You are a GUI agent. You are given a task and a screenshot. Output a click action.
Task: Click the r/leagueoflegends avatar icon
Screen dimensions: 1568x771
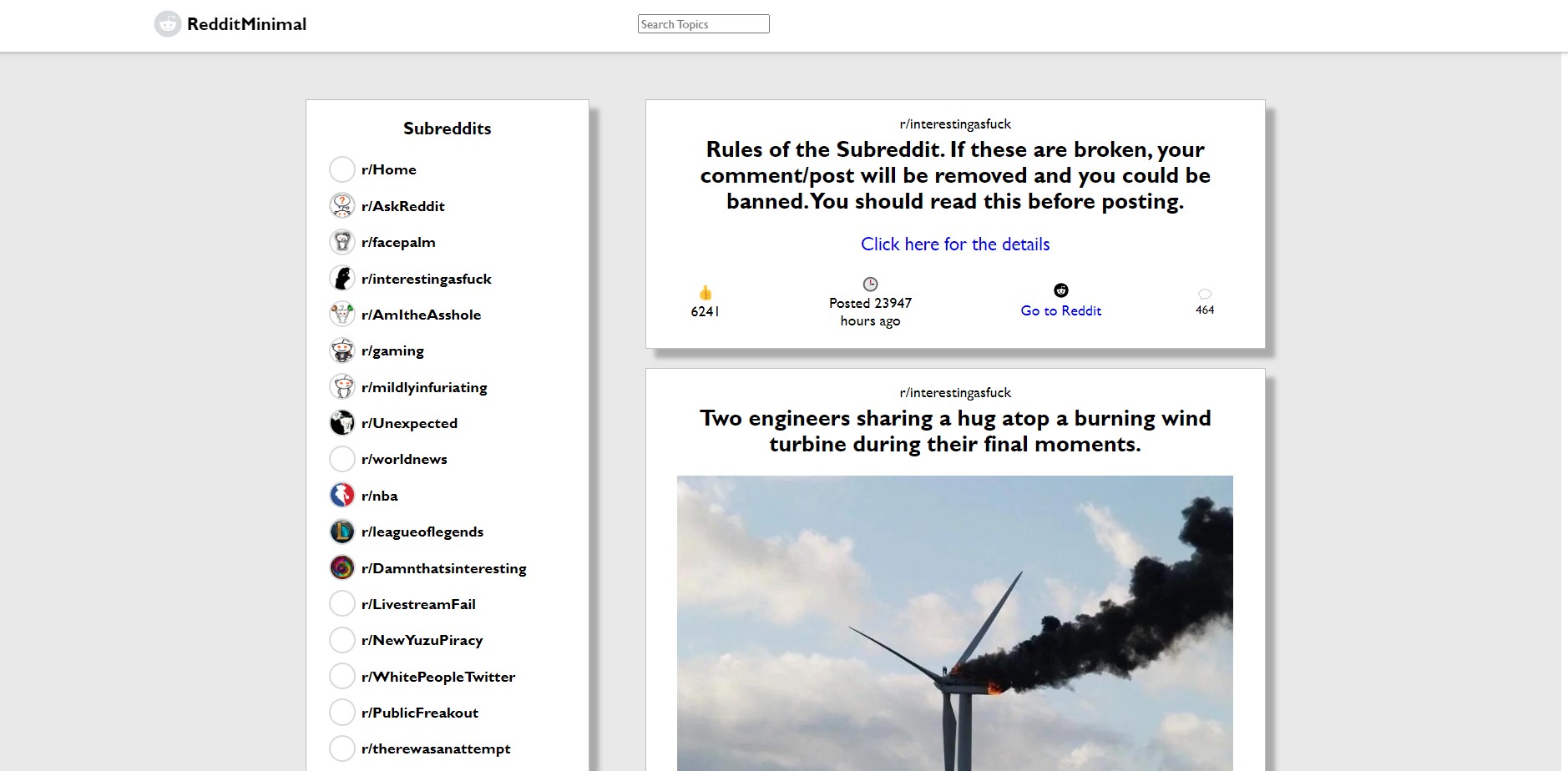pos(342,532)
